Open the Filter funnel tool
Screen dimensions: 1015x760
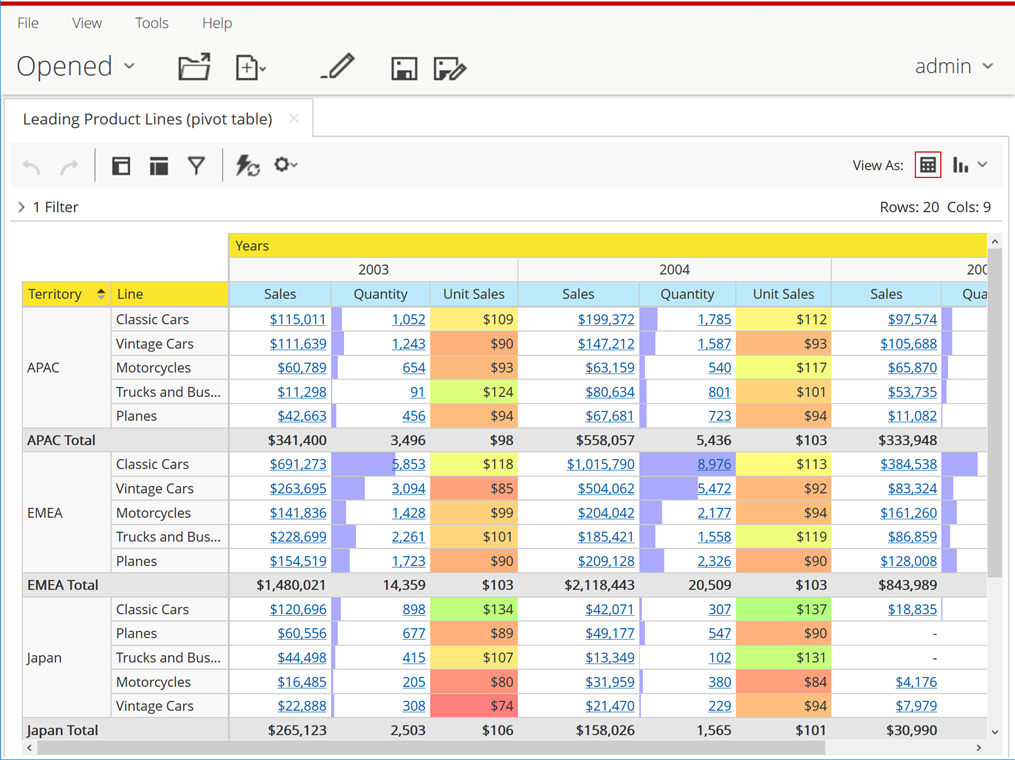(197, 166)
